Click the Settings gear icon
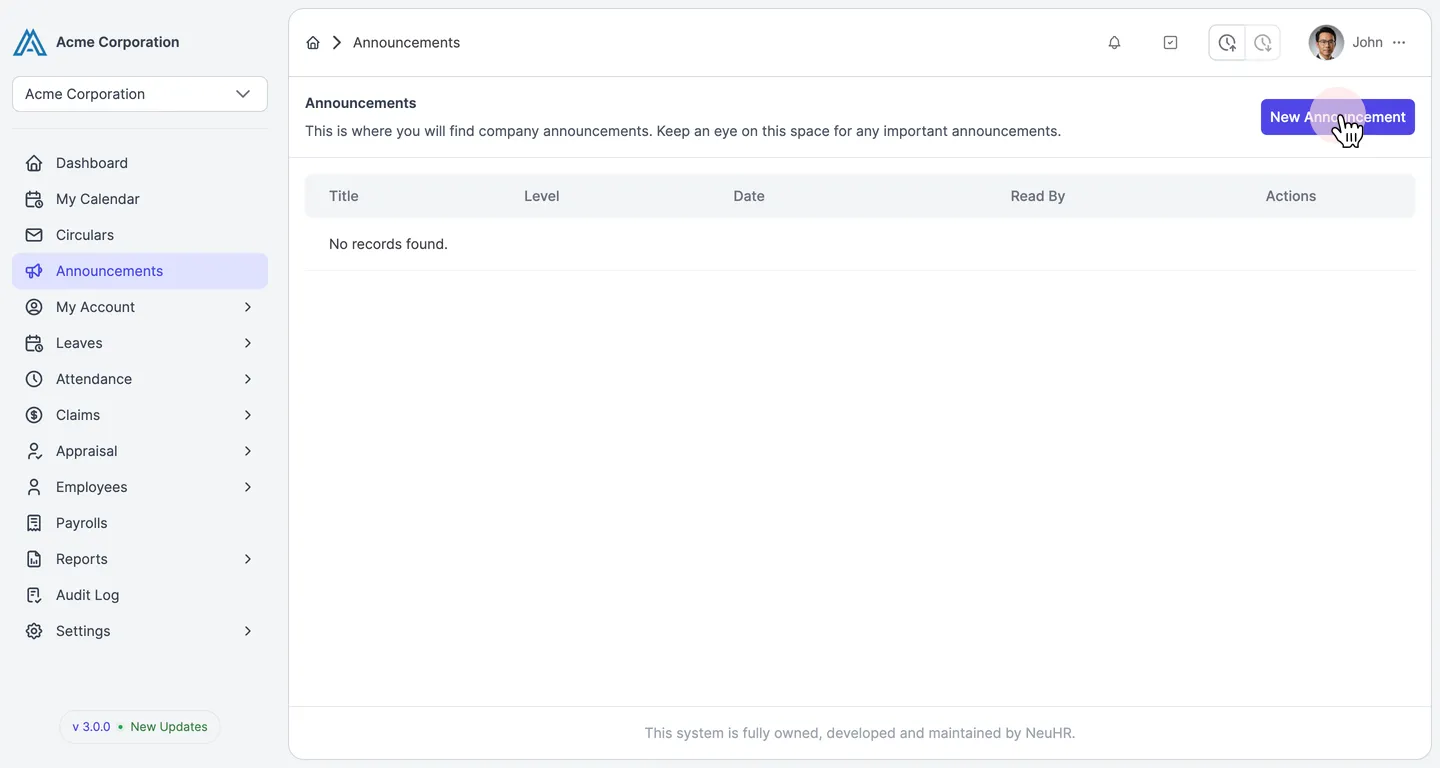1440x768 pixels. click(x=34, y=631)
